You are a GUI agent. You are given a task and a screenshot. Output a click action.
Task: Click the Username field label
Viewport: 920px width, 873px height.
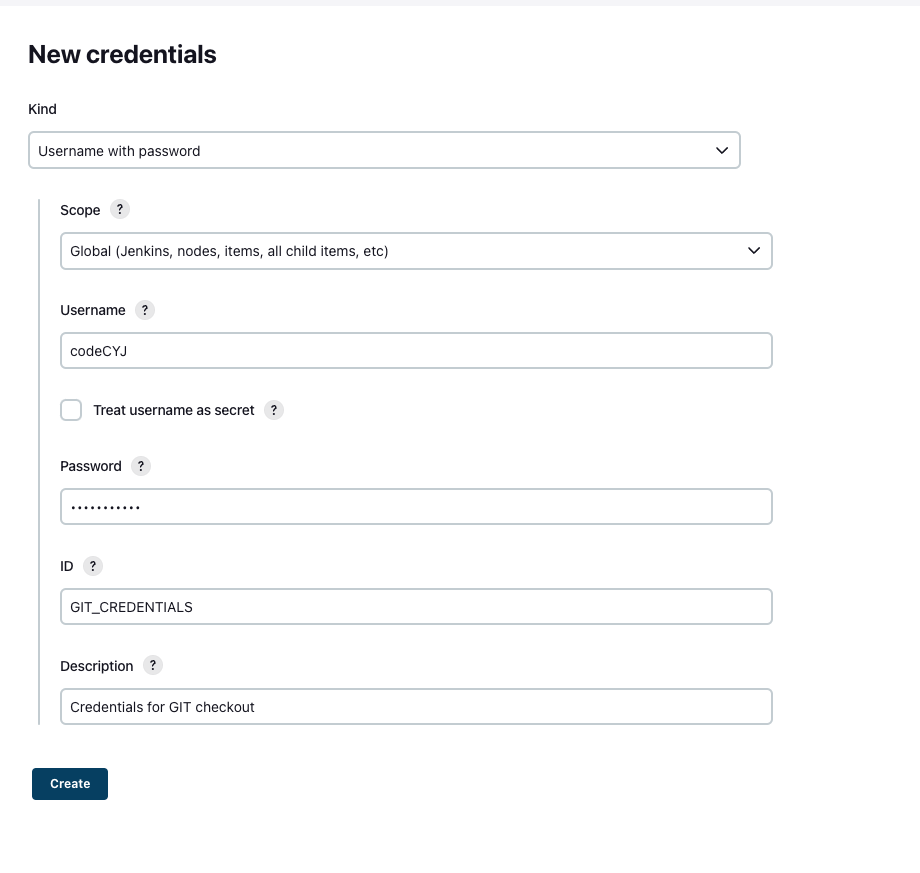93,310
